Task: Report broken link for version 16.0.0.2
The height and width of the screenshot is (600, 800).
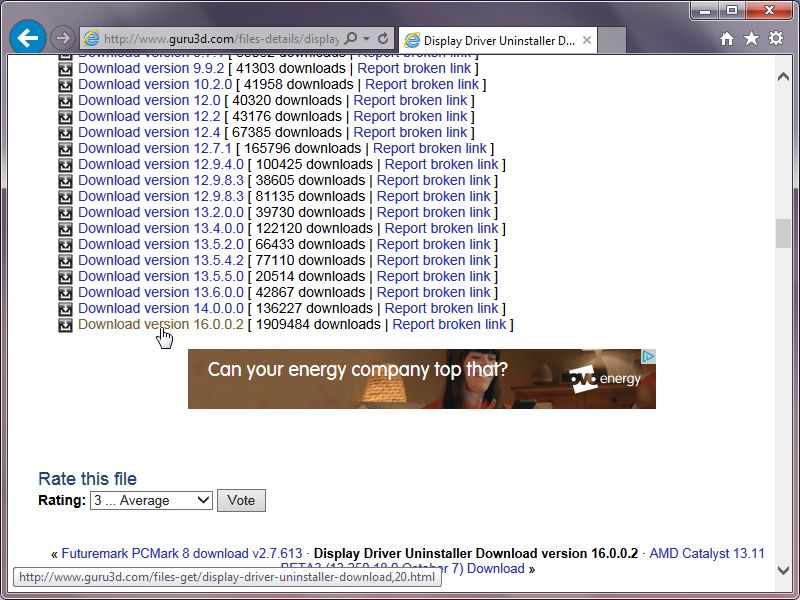Action: (x=449, y=324)
